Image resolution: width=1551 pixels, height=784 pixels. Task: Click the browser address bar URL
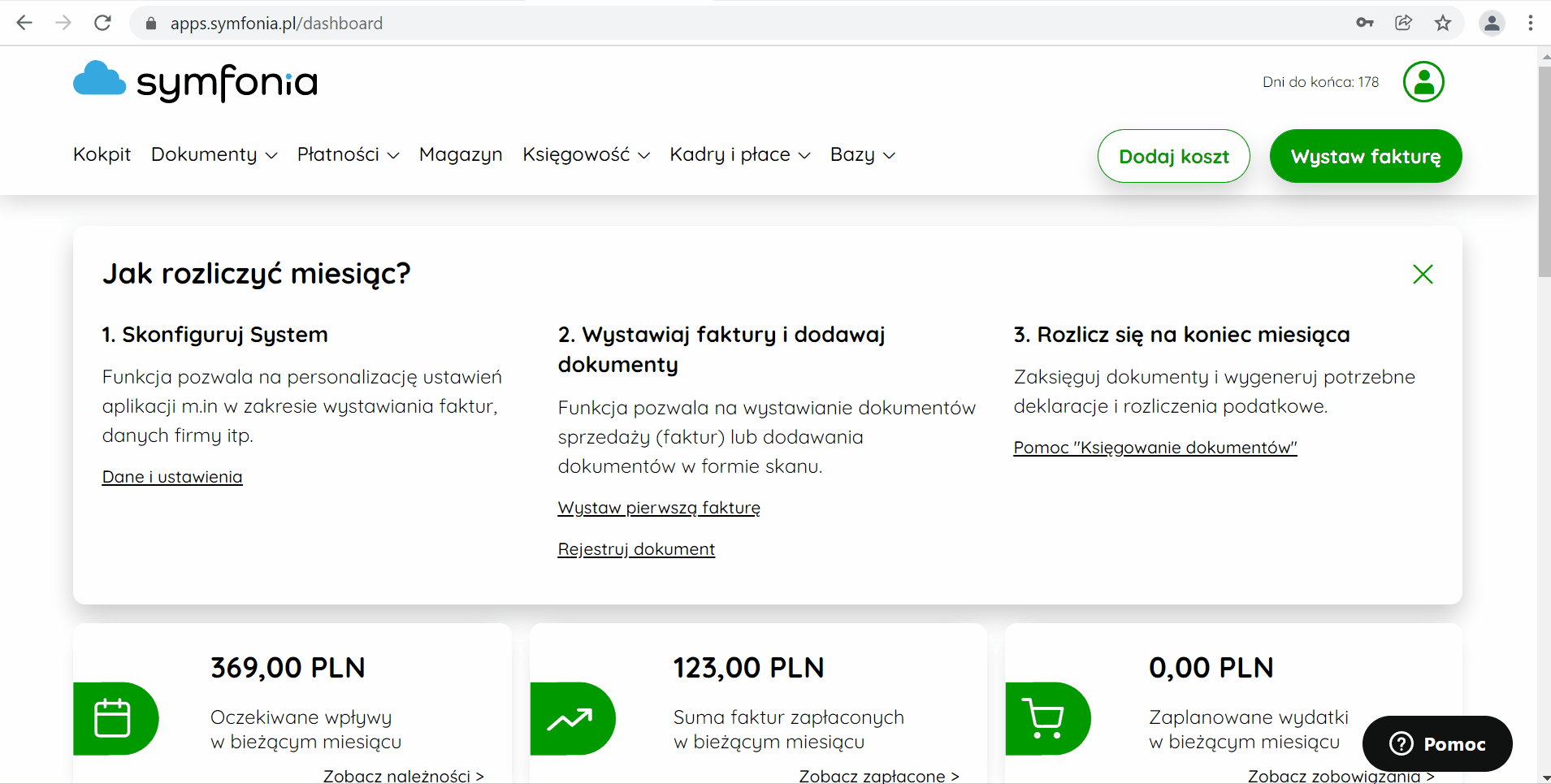click(276, 24)
